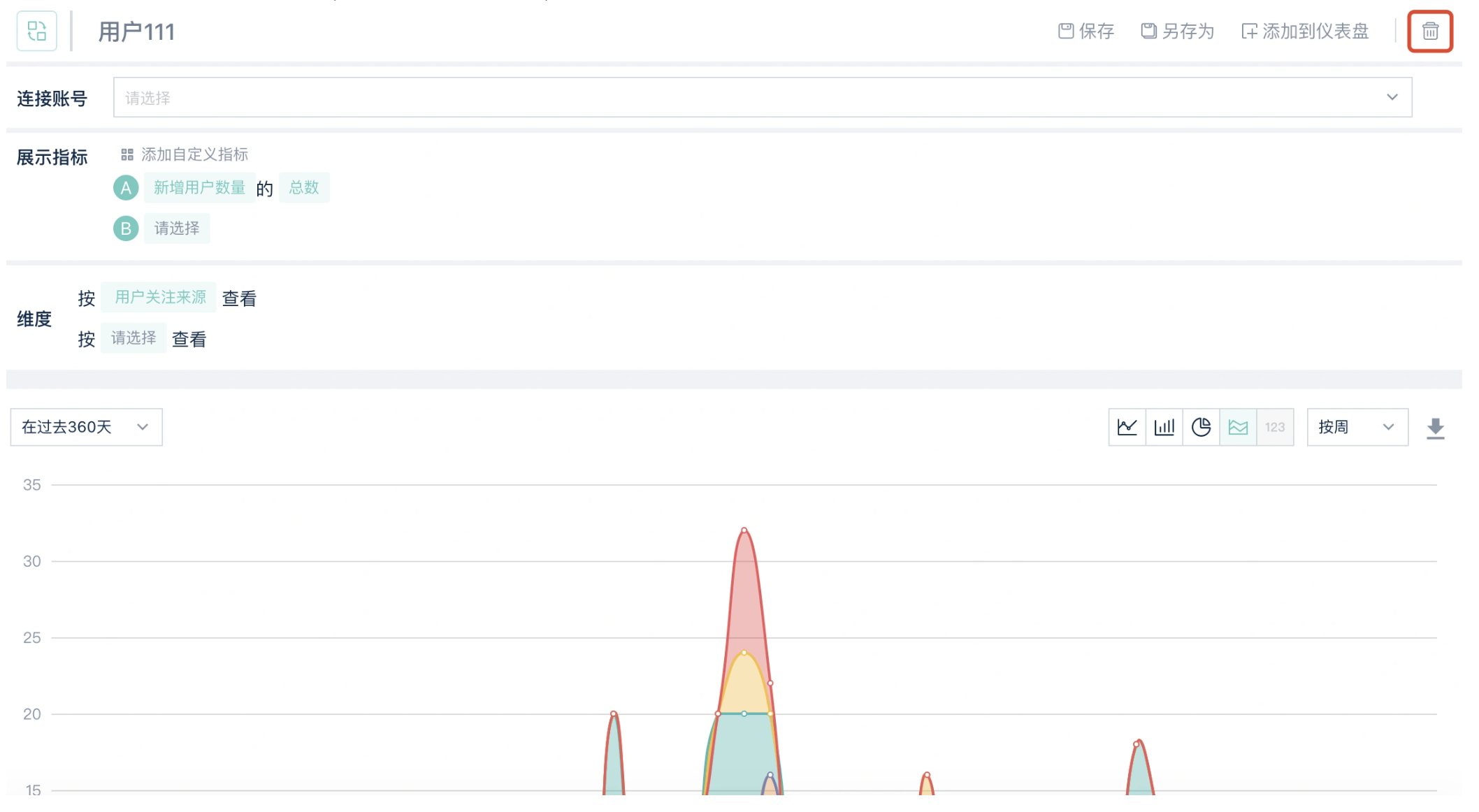Open the 用户关注来源 dimension selector
Image resolution: width=1479 pixels, height=812 pixels.
(x=159, y=297)
